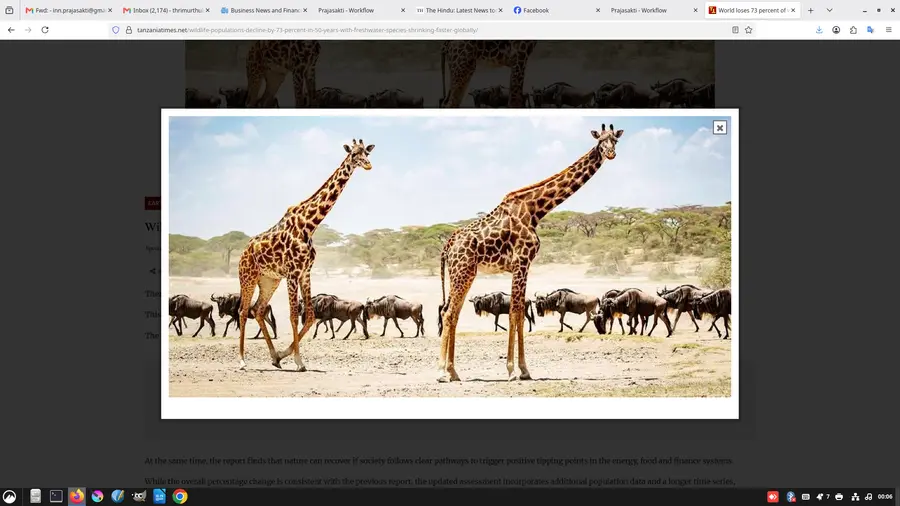Open audio volume tray icon

click(868, 497)
